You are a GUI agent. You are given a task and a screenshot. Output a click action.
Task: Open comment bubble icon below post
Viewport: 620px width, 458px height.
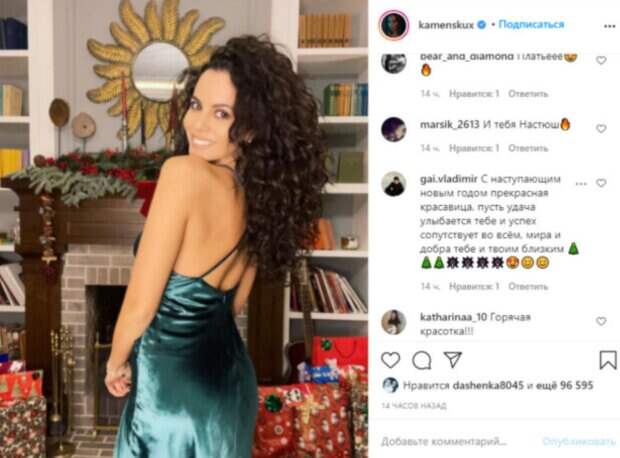[422, 360]
